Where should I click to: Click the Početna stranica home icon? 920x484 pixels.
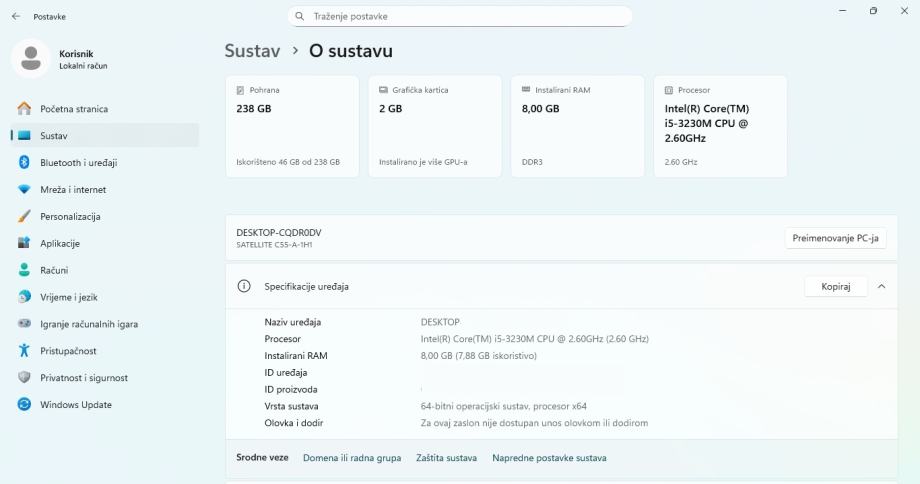24,109
